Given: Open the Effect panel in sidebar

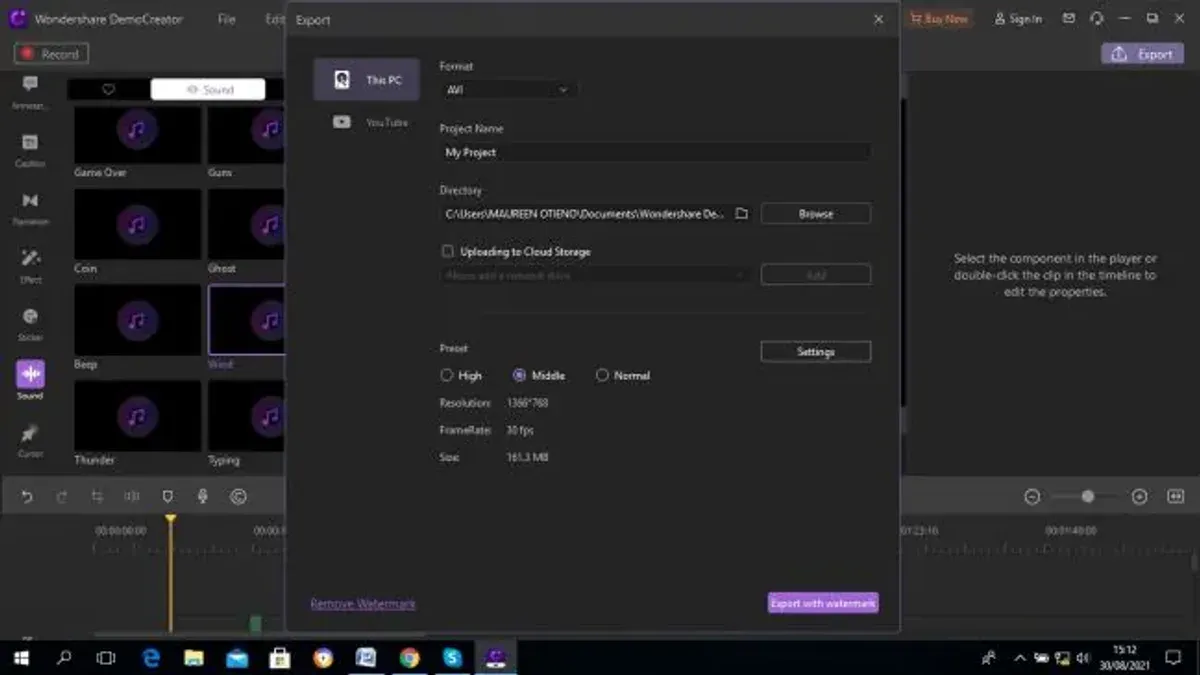Looking at the screenshot, I should click(30, 265).
